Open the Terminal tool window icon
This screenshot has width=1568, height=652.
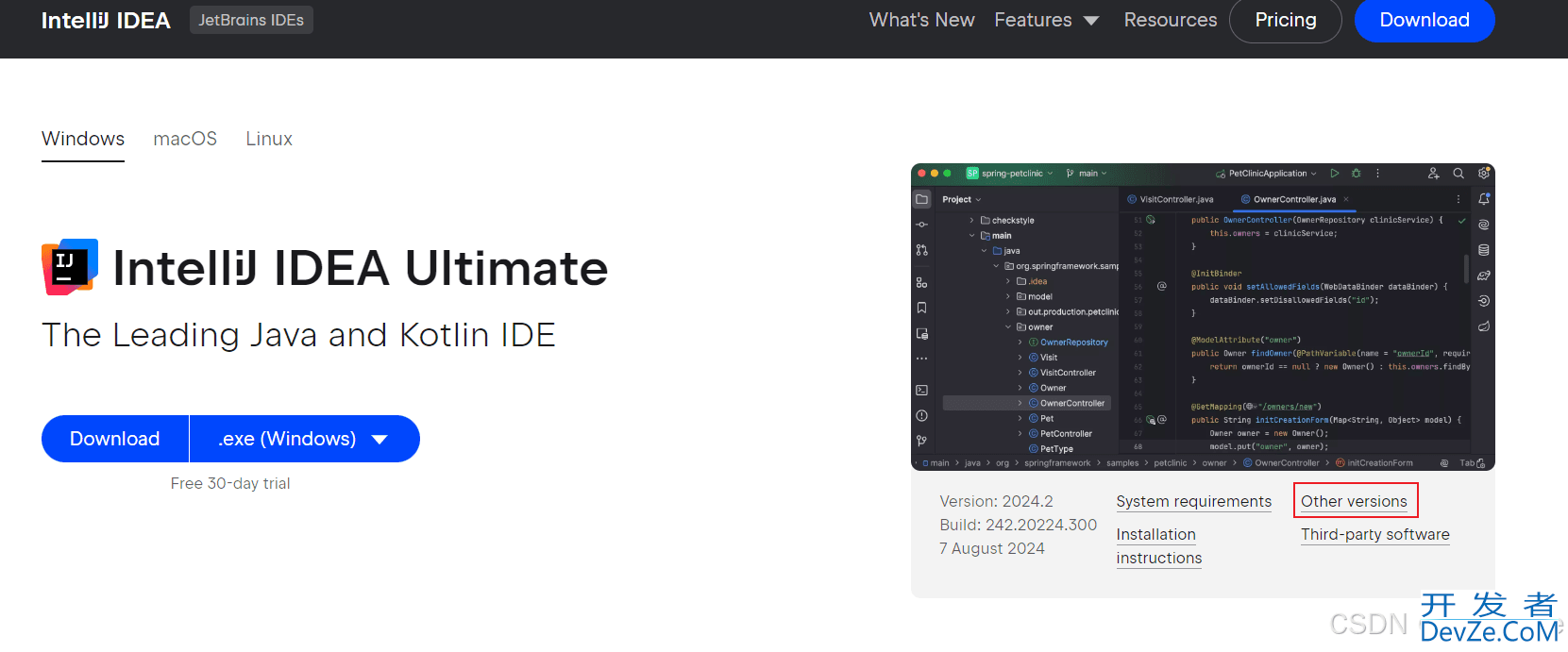click(x=922, y=390)
